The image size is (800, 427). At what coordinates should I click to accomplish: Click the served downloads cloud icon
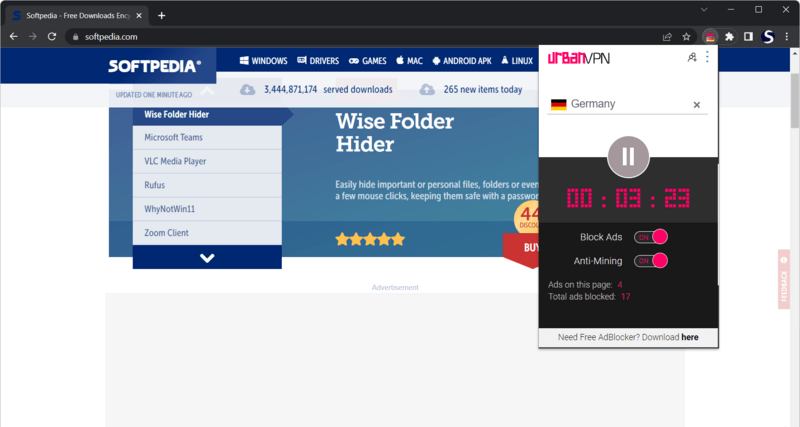[x=247, y=90]
